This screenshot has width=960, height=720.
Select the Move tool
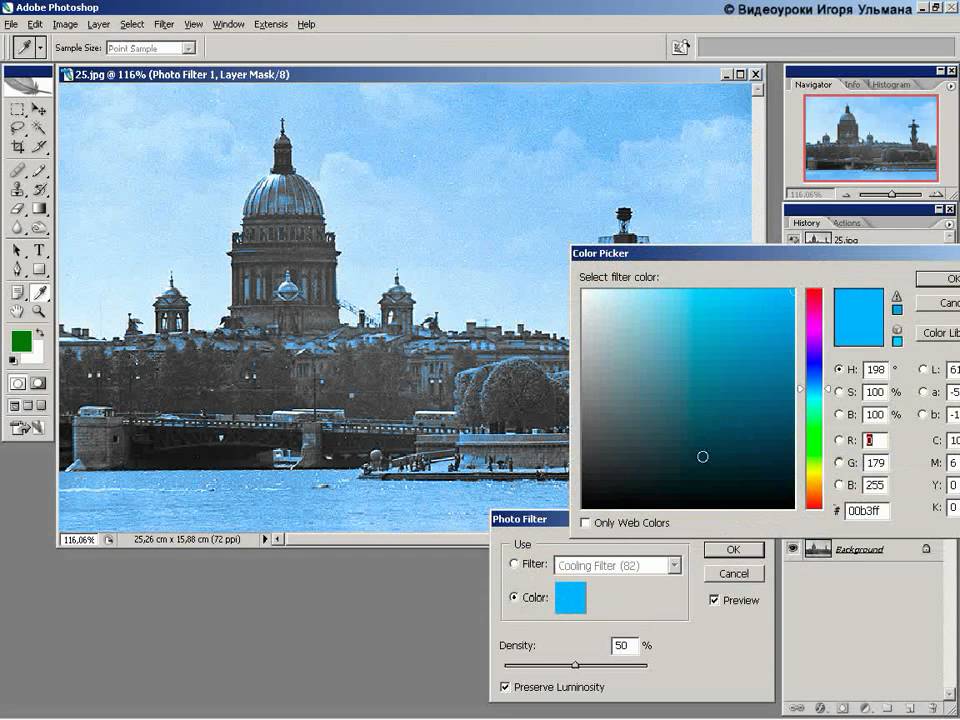click(x=39, y=110)
